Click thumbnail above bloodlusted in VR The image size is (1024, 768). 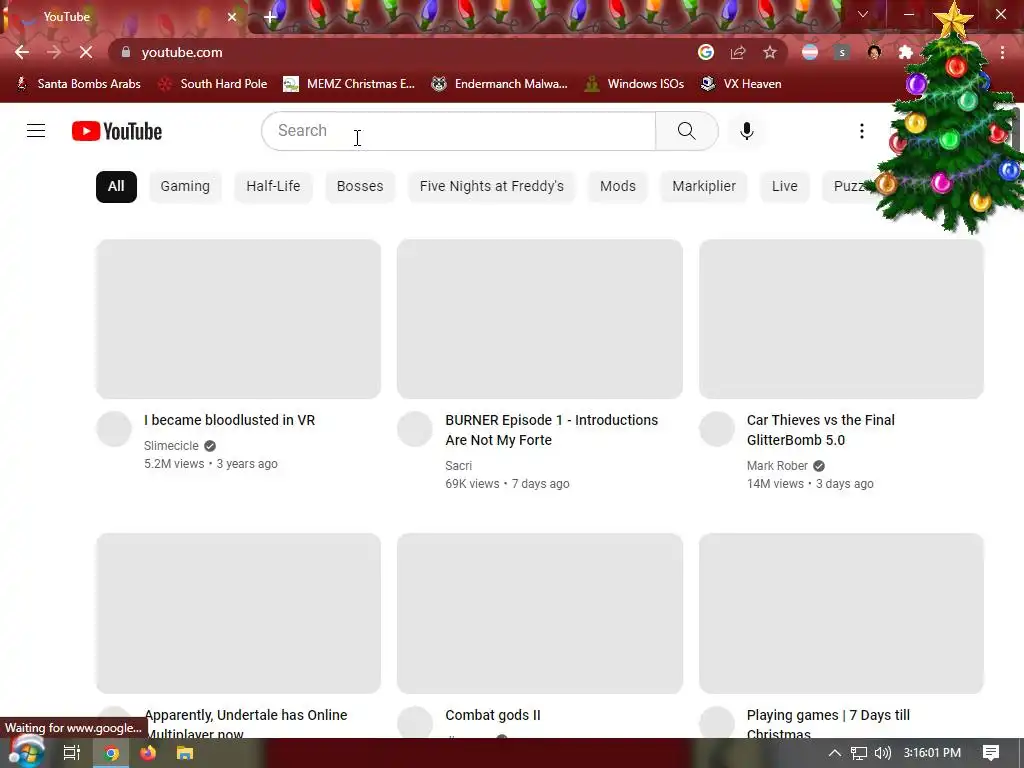[x=238, y=319]
